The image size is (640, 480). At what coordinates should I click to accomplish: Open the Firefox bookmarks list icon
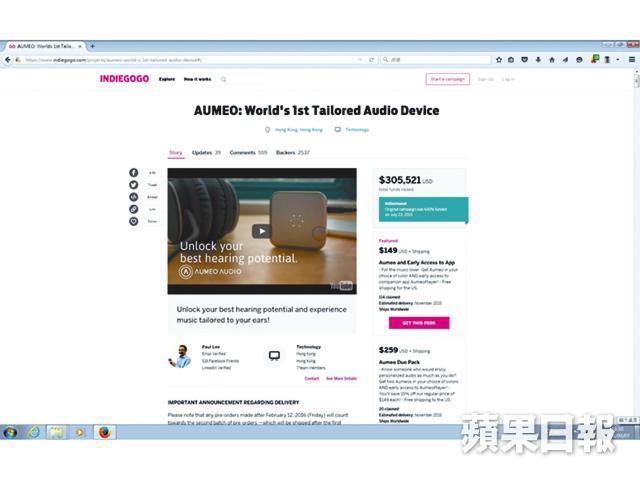click(511, 60)
